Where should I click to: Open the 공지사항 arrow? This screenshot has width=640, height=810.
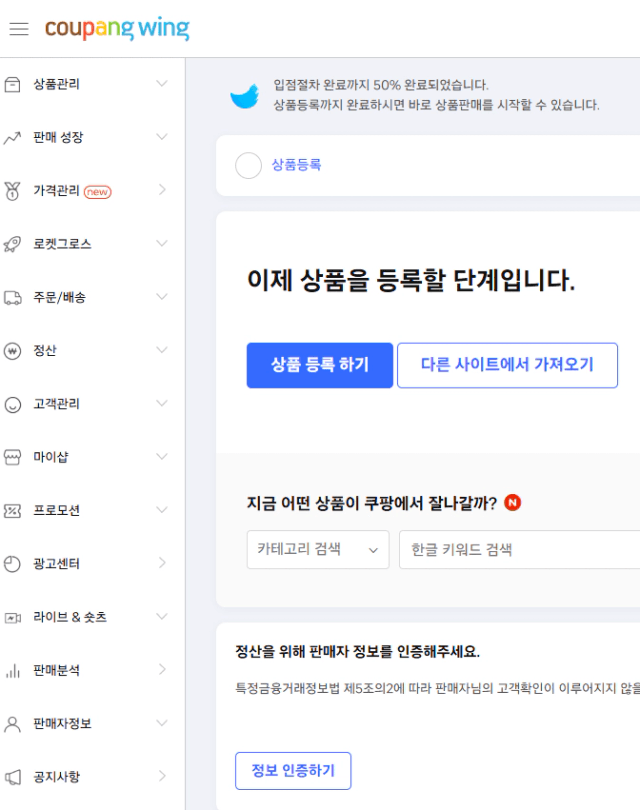[162, 776]
